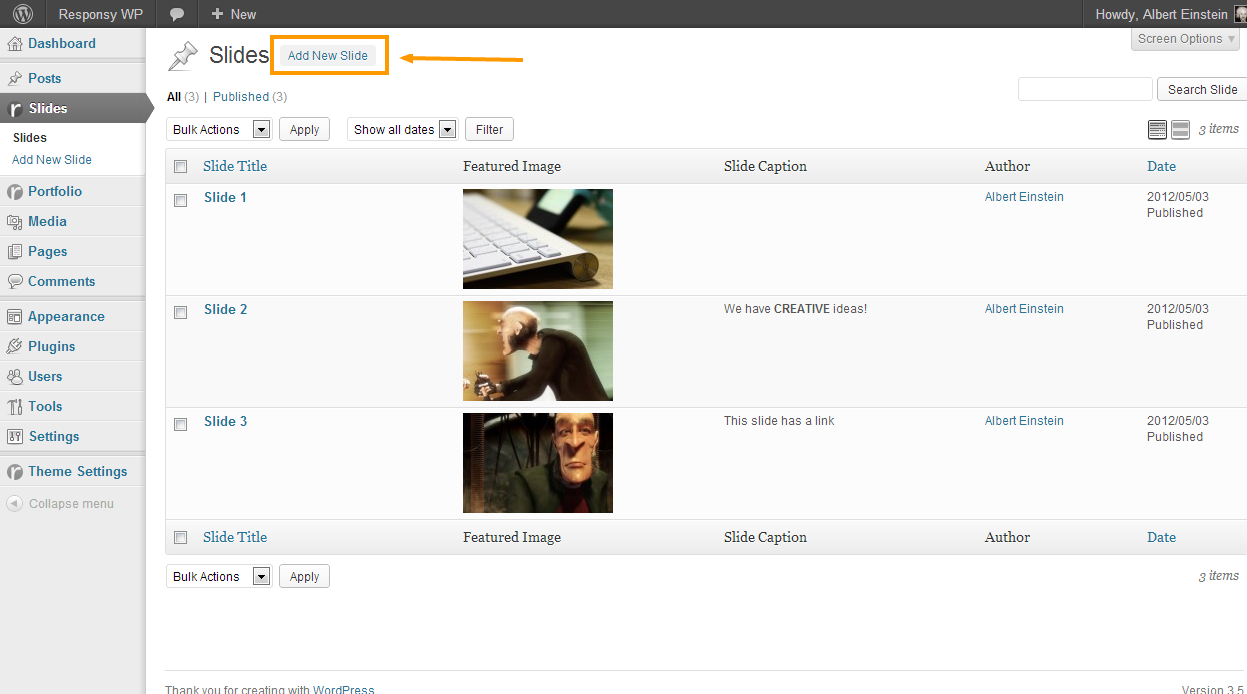Filter the list by Published tab
1247x694 pixels.
241,97
